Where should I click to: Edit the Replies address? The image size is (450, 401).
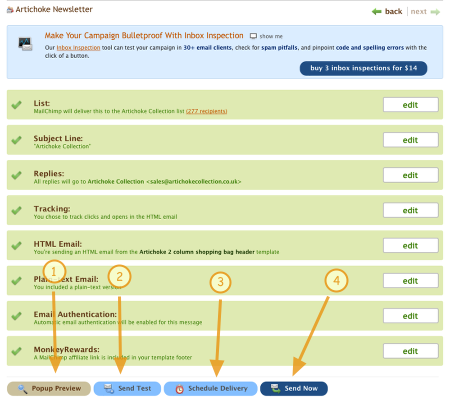[411, 175]
